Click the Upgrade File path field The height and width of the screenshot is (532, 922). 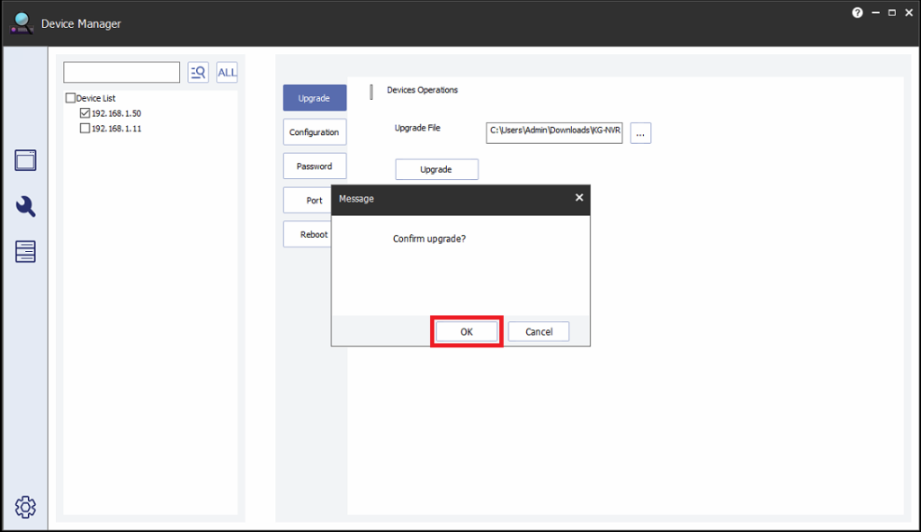click(554, 133)
